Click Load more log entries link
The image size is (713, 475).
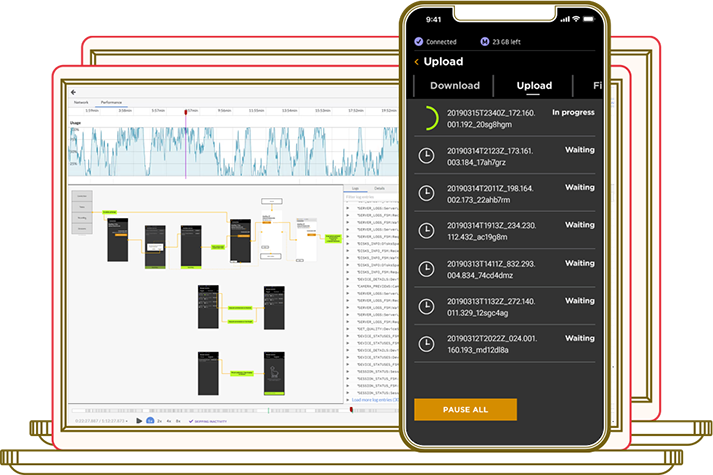(x=375, y=400)
